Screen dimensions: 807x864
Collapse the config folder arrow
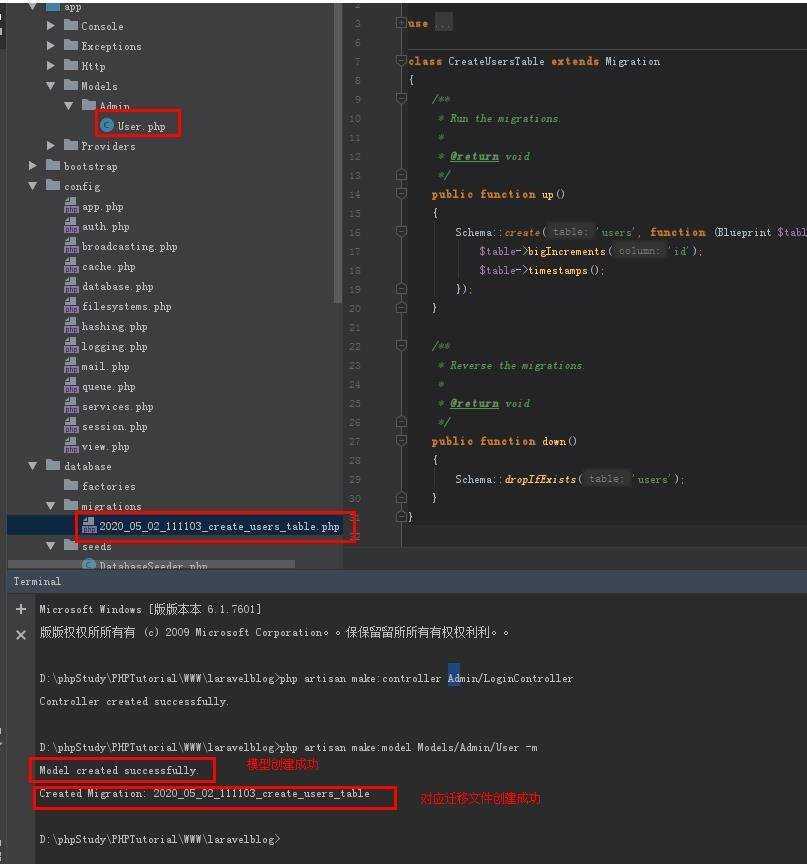tap(33, 186)
